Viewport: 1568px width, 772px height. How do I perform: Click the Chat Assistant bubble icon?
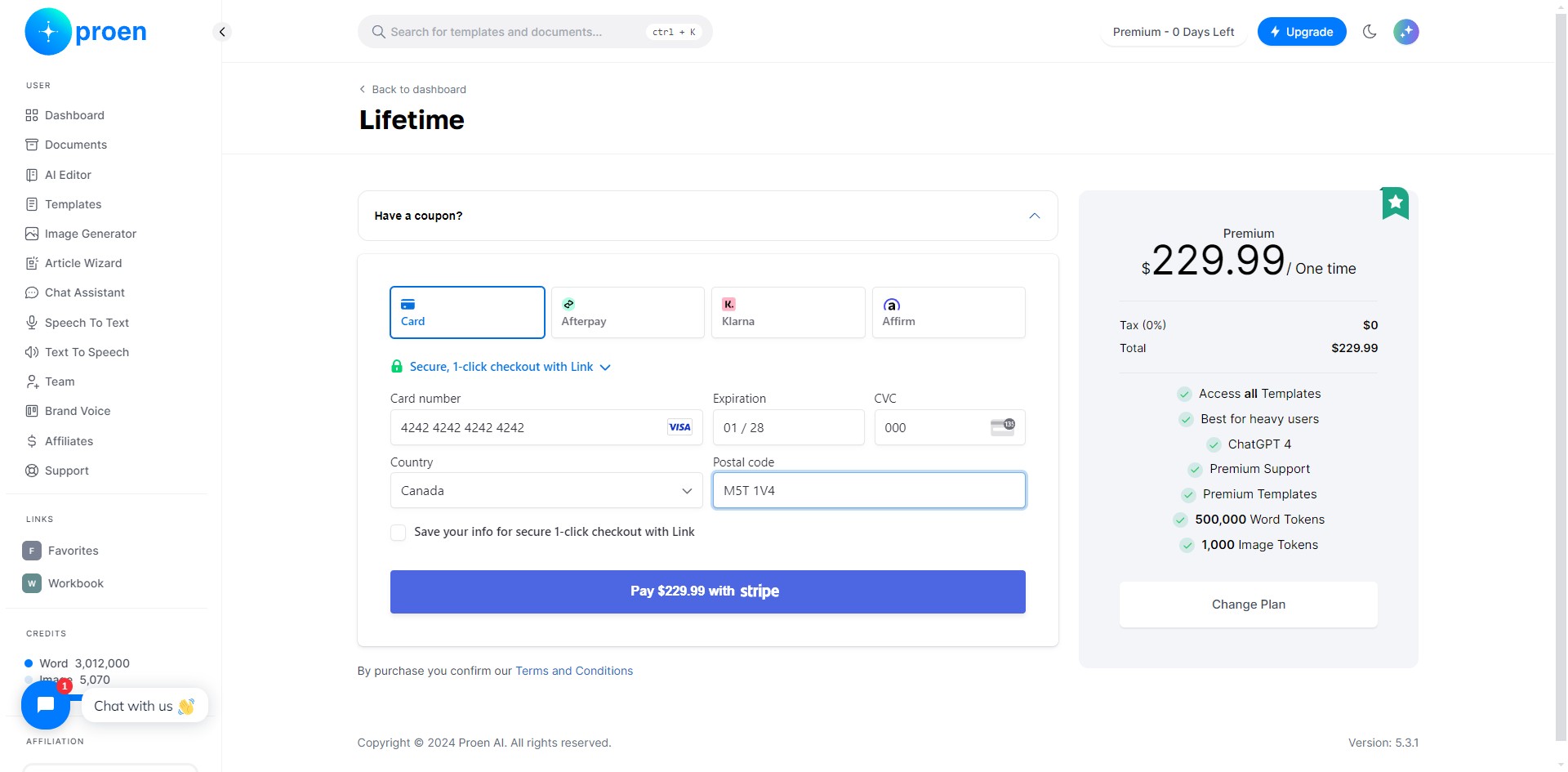(x=32, y=292)
